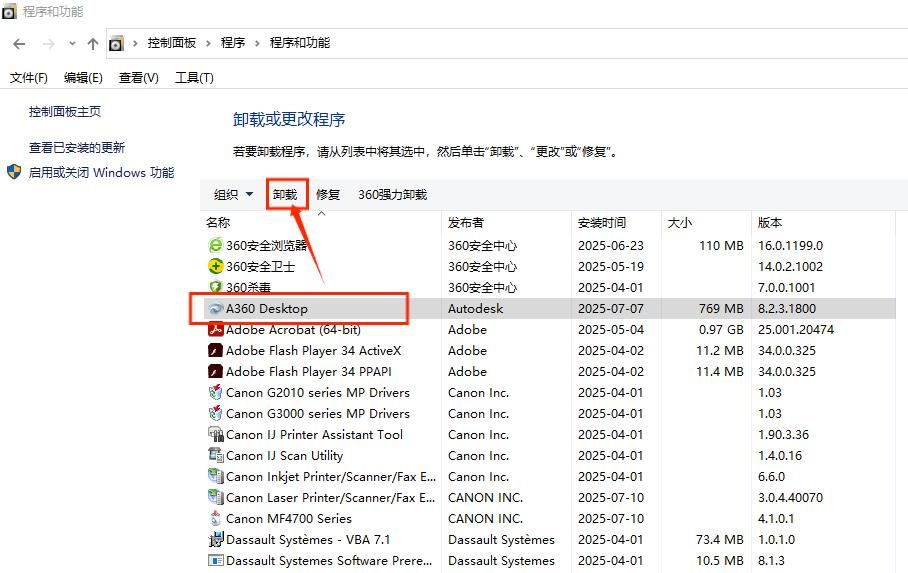The image size is (908, 573).
Task: Click the 769 MB size cell
Action: click(x=720, y=309)
